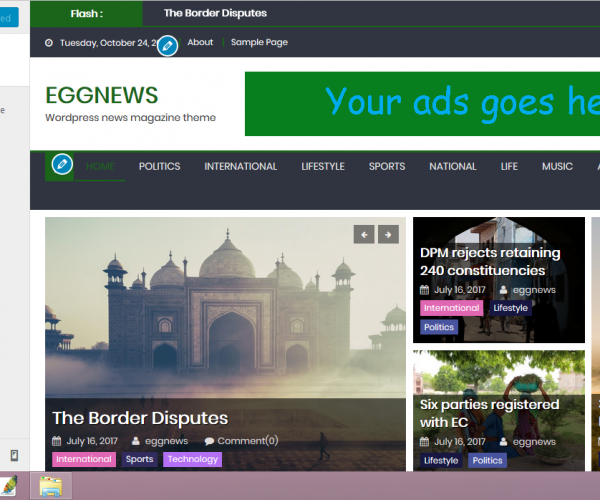Click the About link in top bar
Viewport: 600px width, 500px height.
[x=200, y=42]
